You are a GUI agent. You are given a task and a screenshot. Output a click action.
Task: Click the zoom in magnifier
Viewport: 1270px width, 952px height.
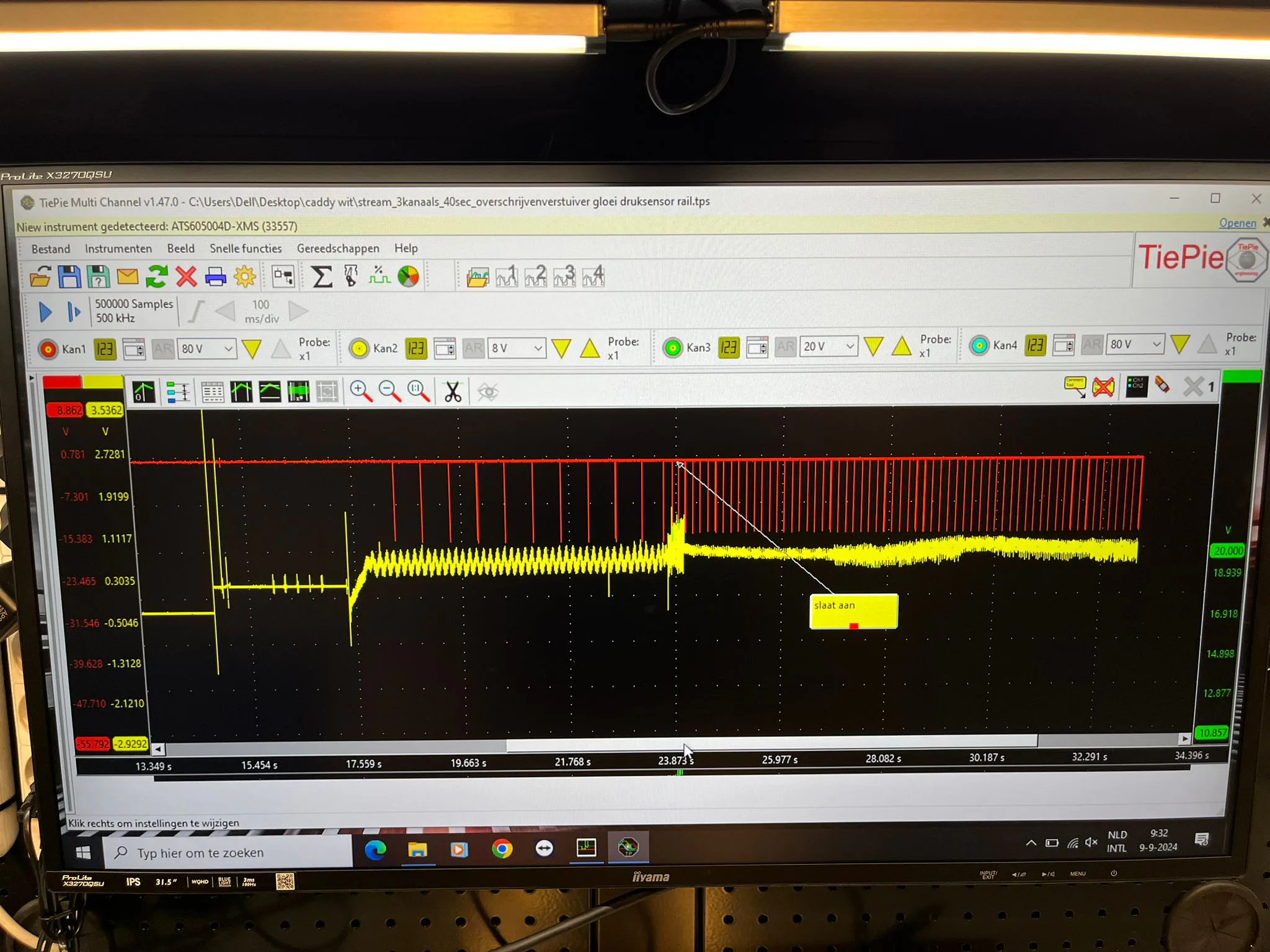pyautogui.click(x=360, y=391)
